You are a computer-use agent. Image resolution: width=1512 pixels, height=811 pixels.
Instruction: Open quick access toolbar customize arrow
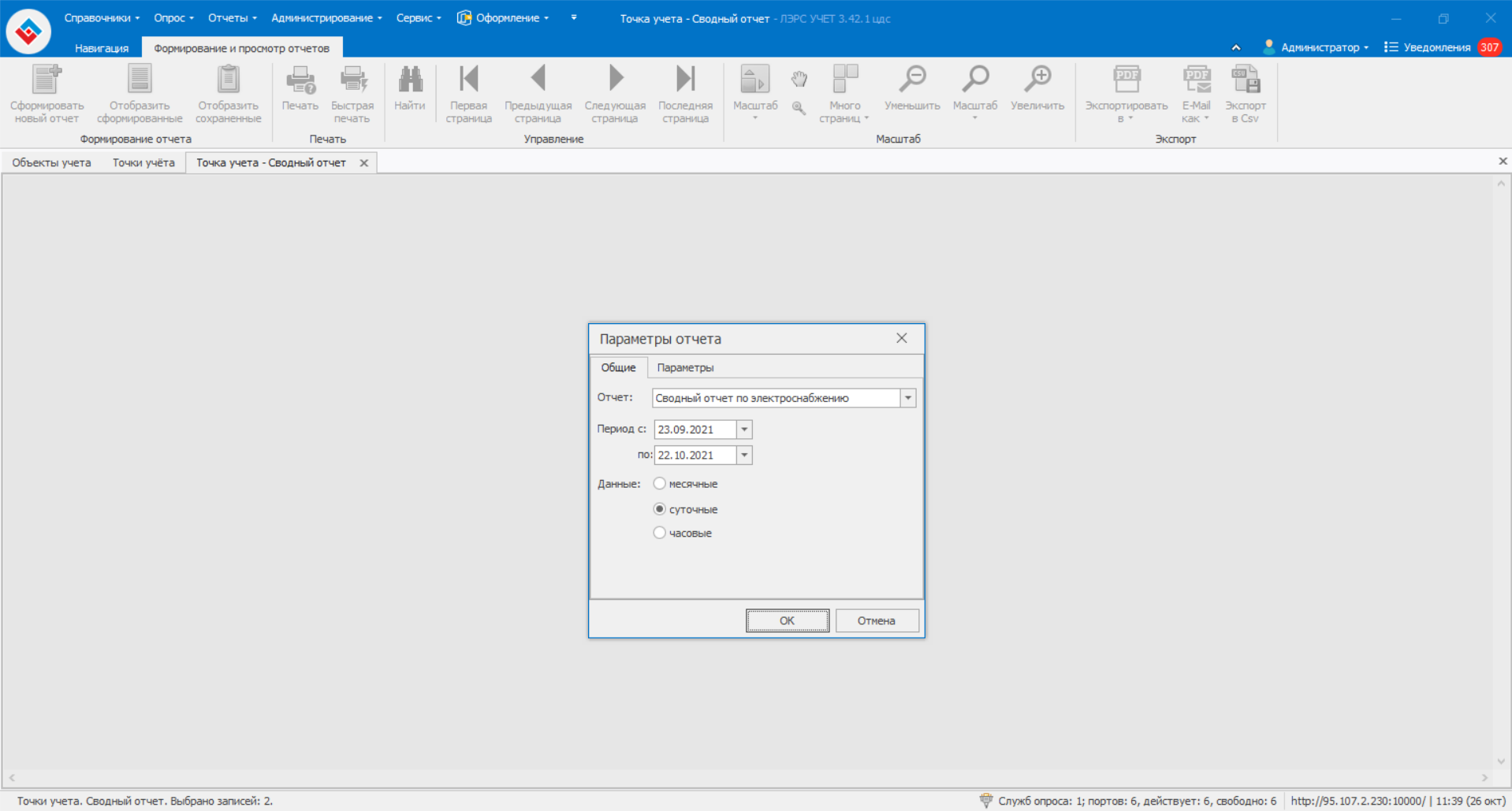(574, 17)
